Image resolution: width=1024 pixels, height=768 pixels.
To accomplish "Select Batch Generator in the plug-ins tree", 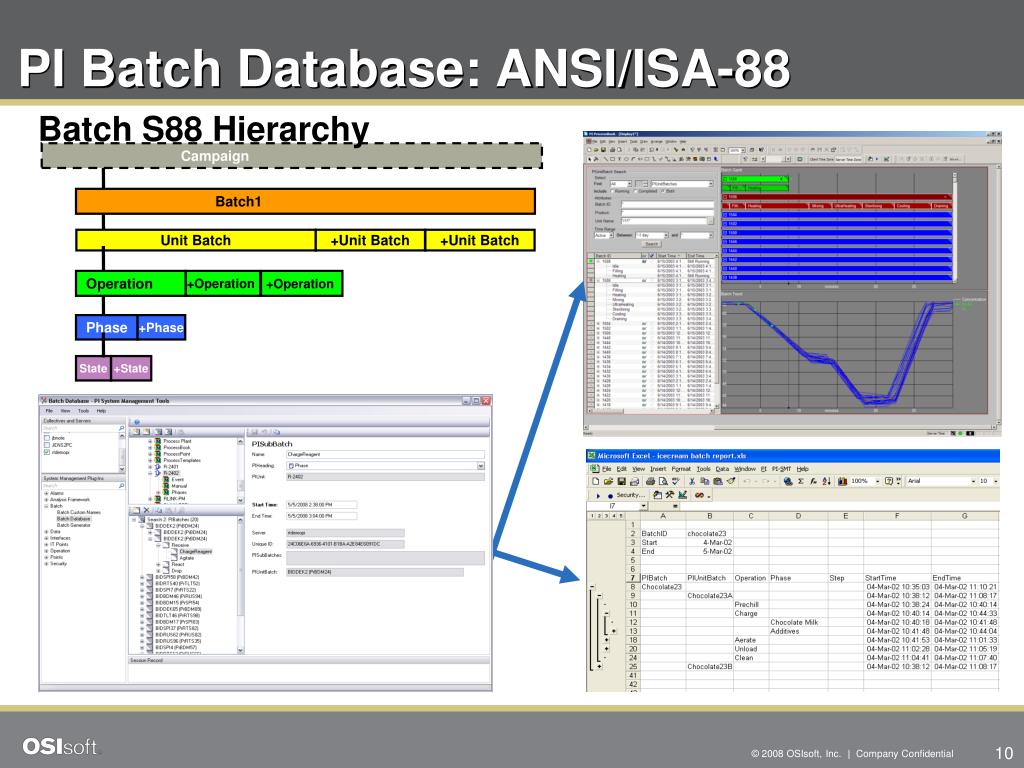I will point(74,525).
